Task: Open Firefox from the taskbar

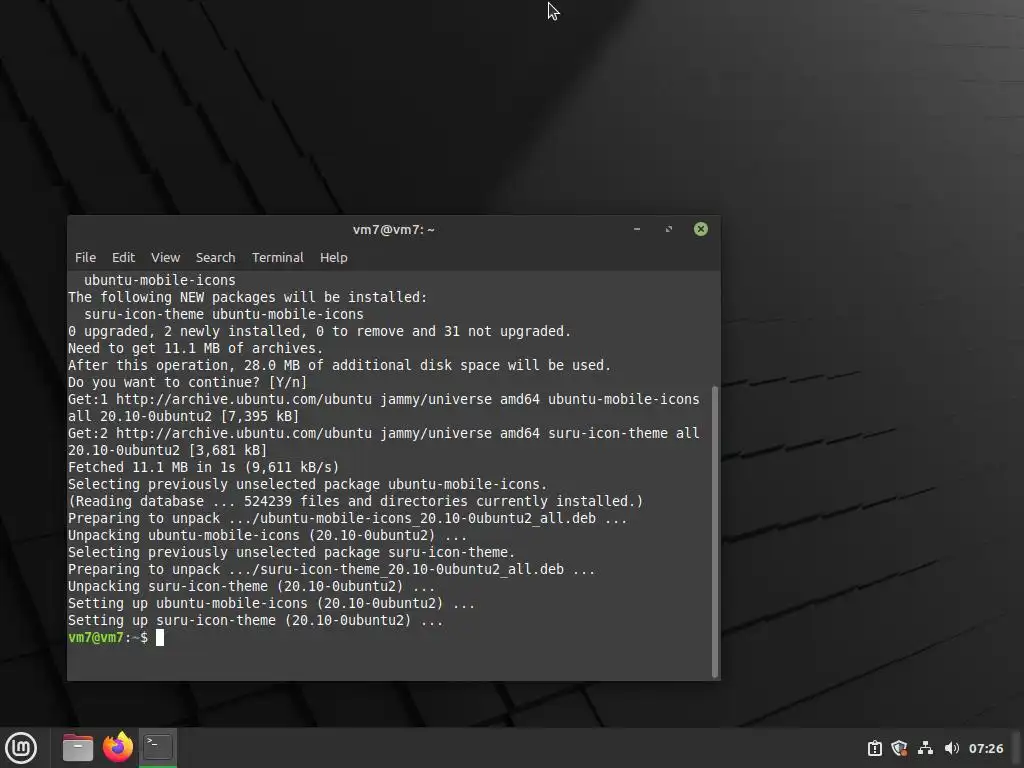Action: coord(118,747)
